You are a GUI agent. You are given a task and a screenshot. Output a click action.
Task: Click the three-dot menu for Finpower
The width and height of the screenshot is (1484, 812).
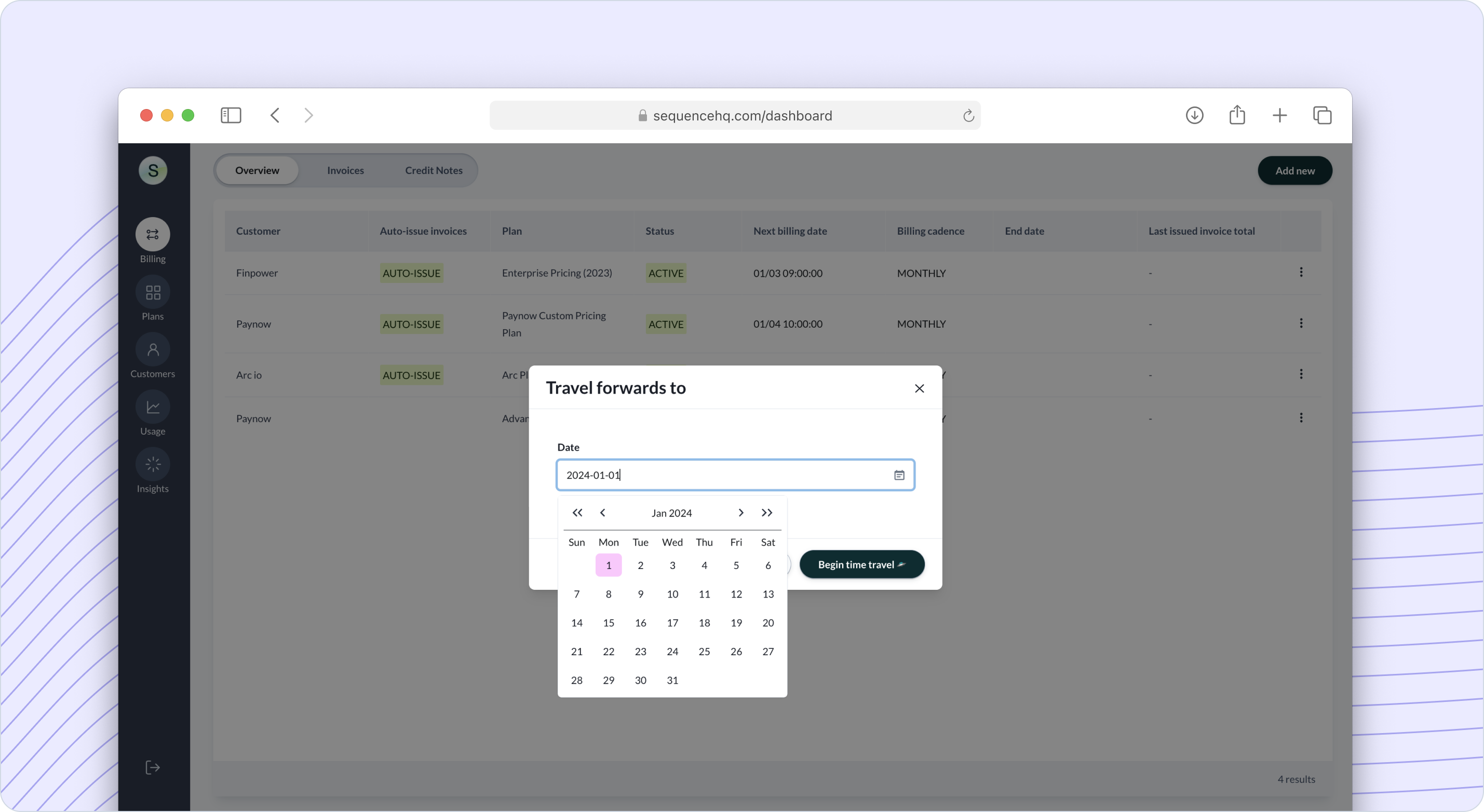click(1301, 272)
